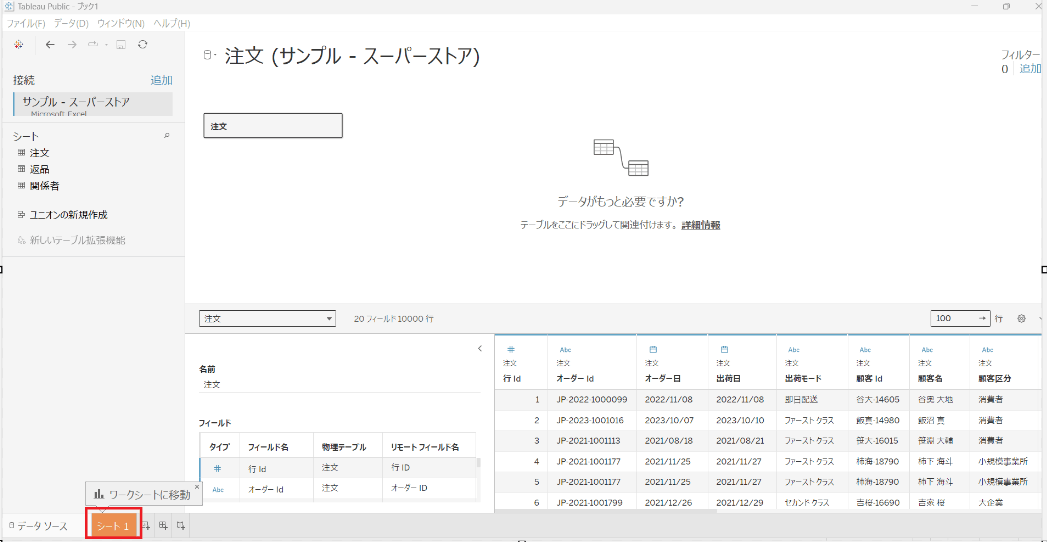Screen dimensions: 1047x542
Task: Click the cell JP-2022-1000099
Action: pos(592,399)
